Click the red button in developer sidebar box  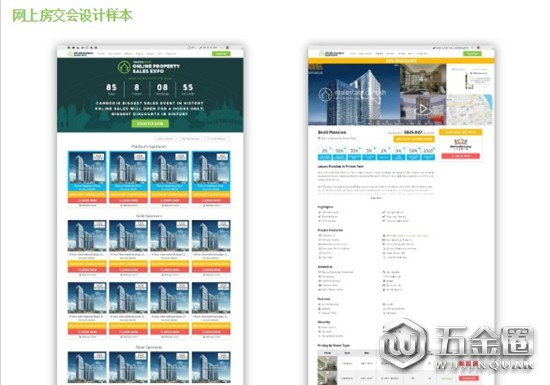pos(461,156)
